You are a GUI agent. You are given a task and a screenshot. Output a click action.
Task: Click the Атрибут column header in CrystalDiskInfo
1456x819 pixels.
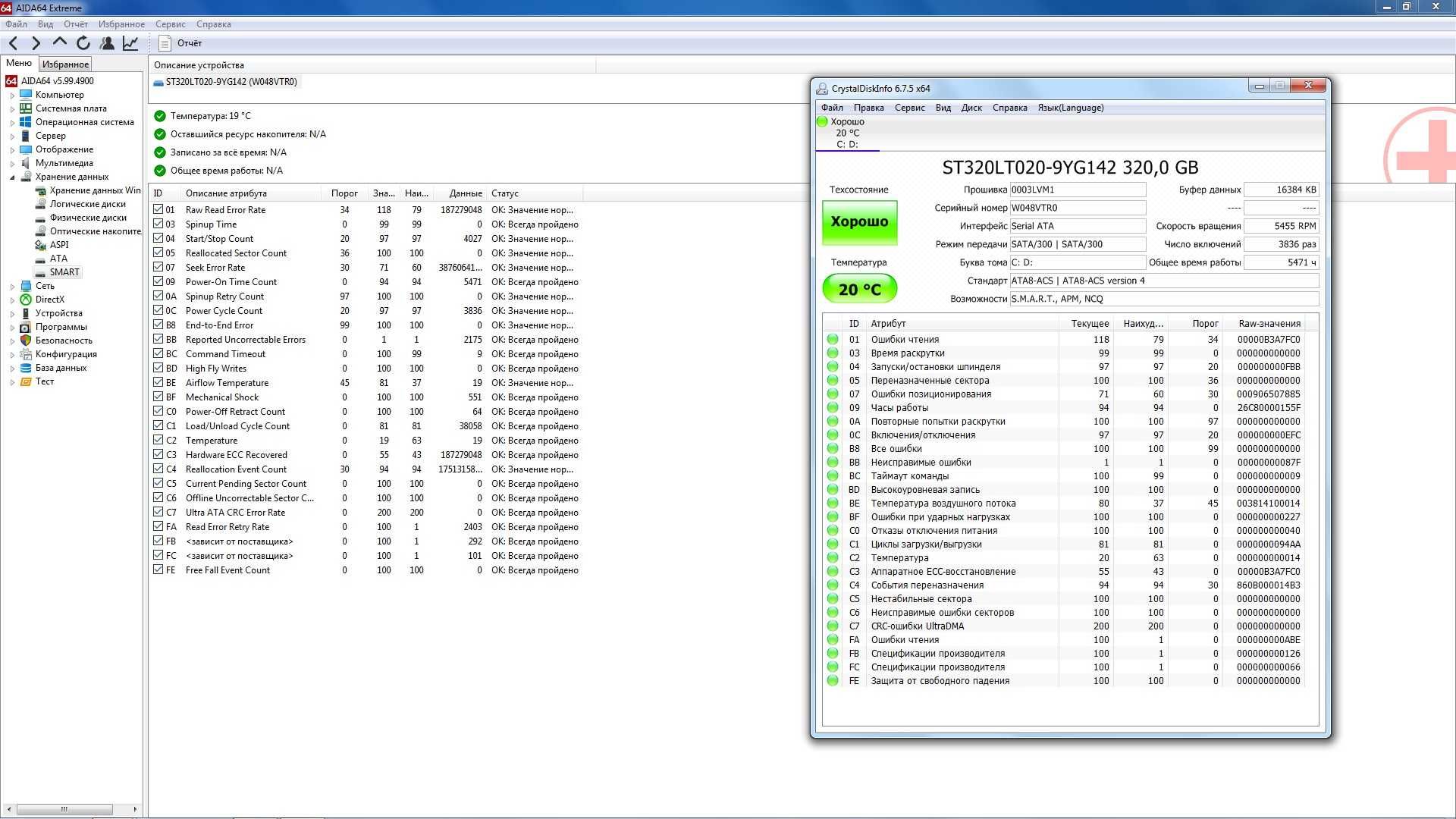(963, 323)
